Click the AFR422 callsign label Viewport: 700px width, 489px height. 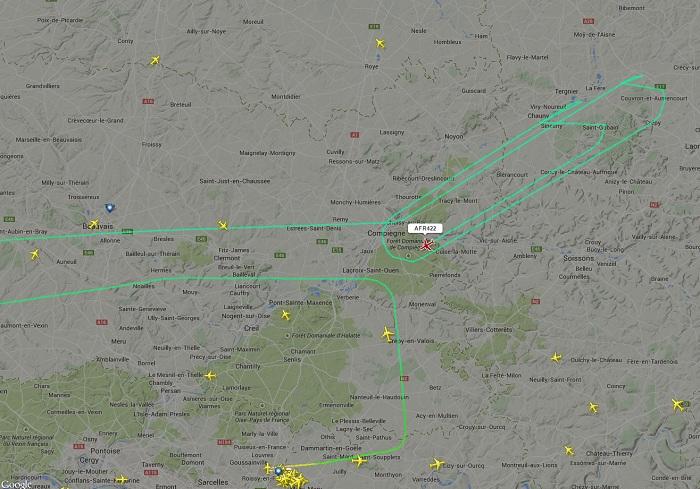[x=425, y=228]
